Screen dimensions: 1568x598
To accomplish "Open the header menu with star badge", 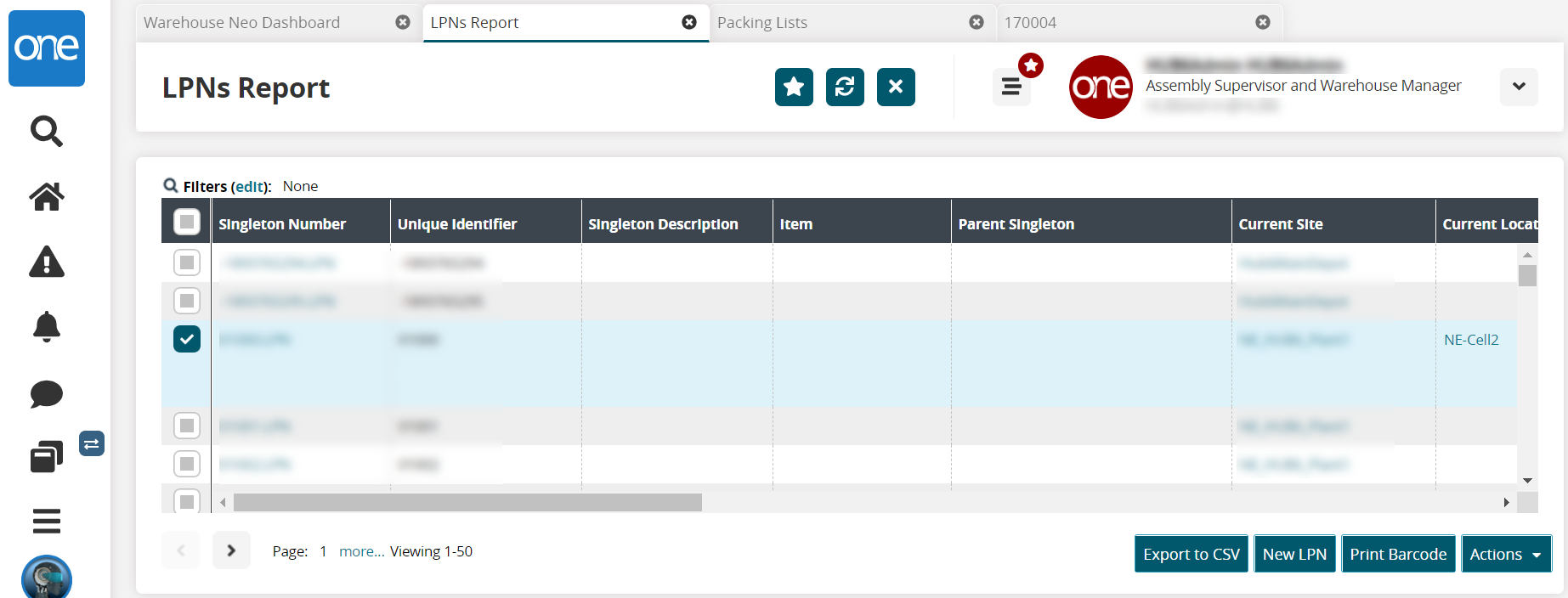I will [x=1011, y=87].
